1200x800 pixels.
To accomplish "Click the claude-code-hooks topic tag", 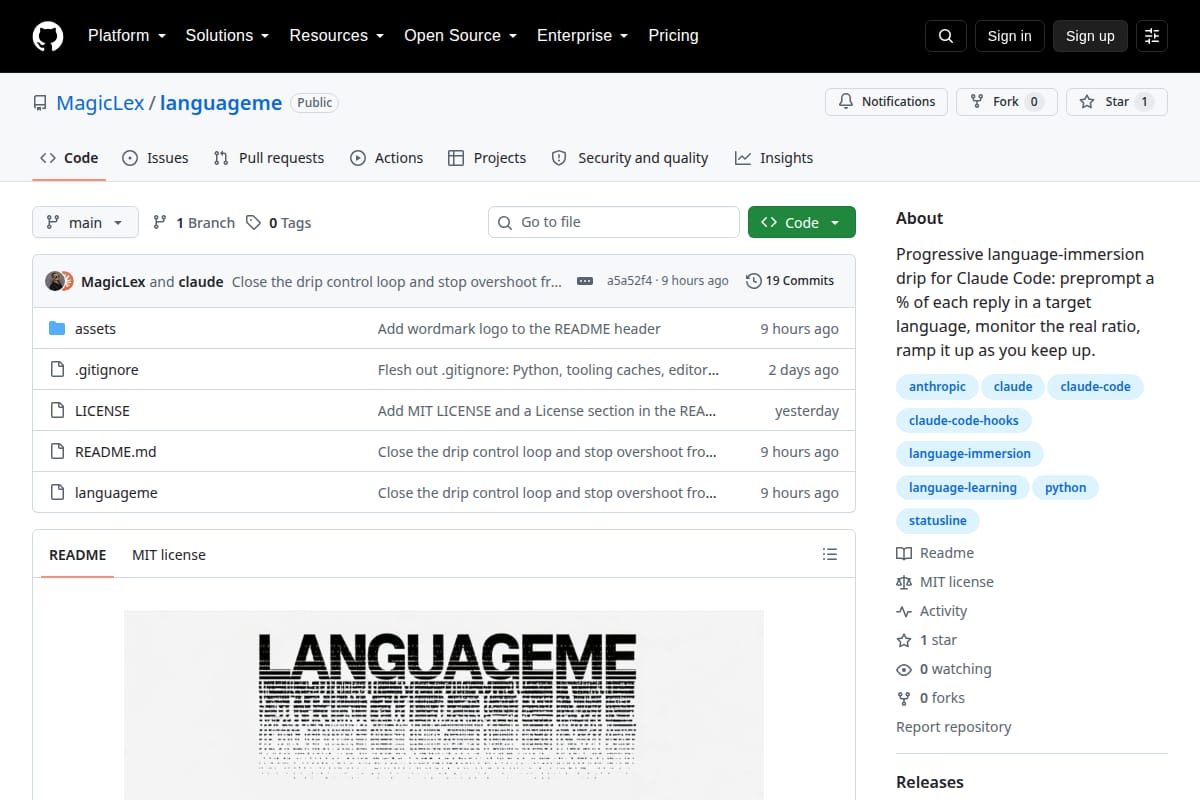I will point(964,420).
